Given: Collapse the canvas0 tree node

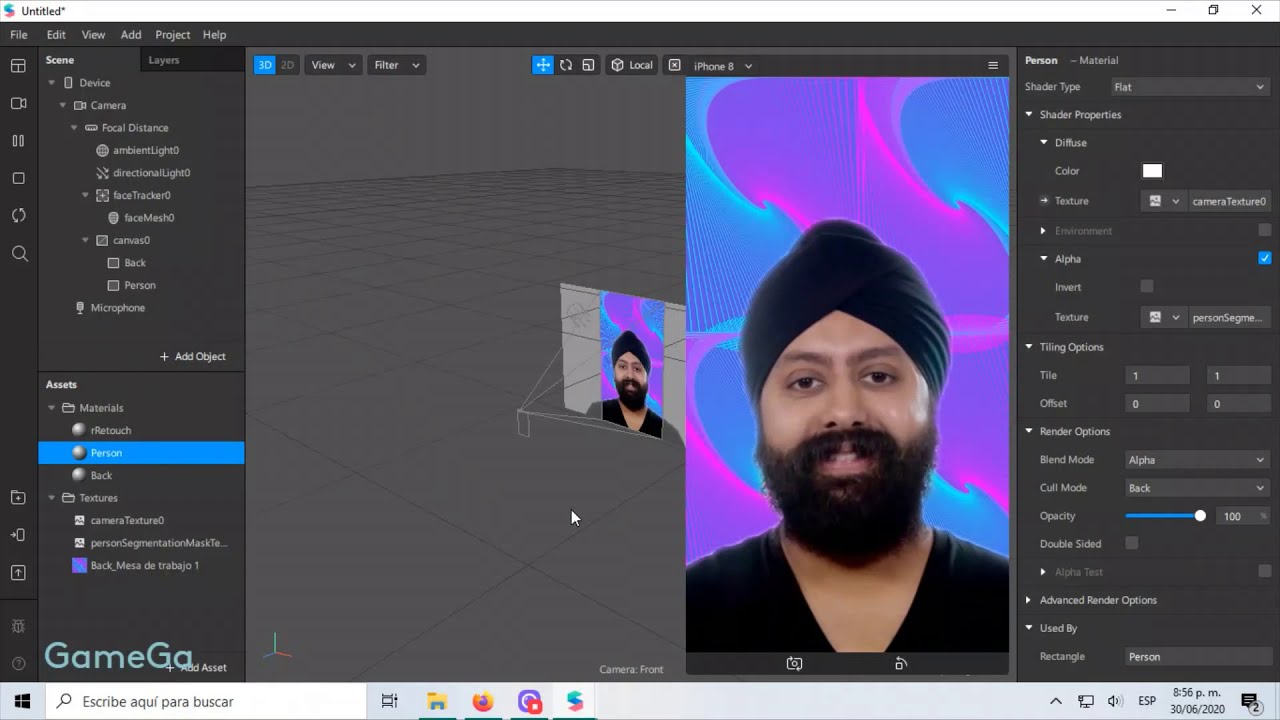Looking at the screenshot, I should tap(86, 240).
